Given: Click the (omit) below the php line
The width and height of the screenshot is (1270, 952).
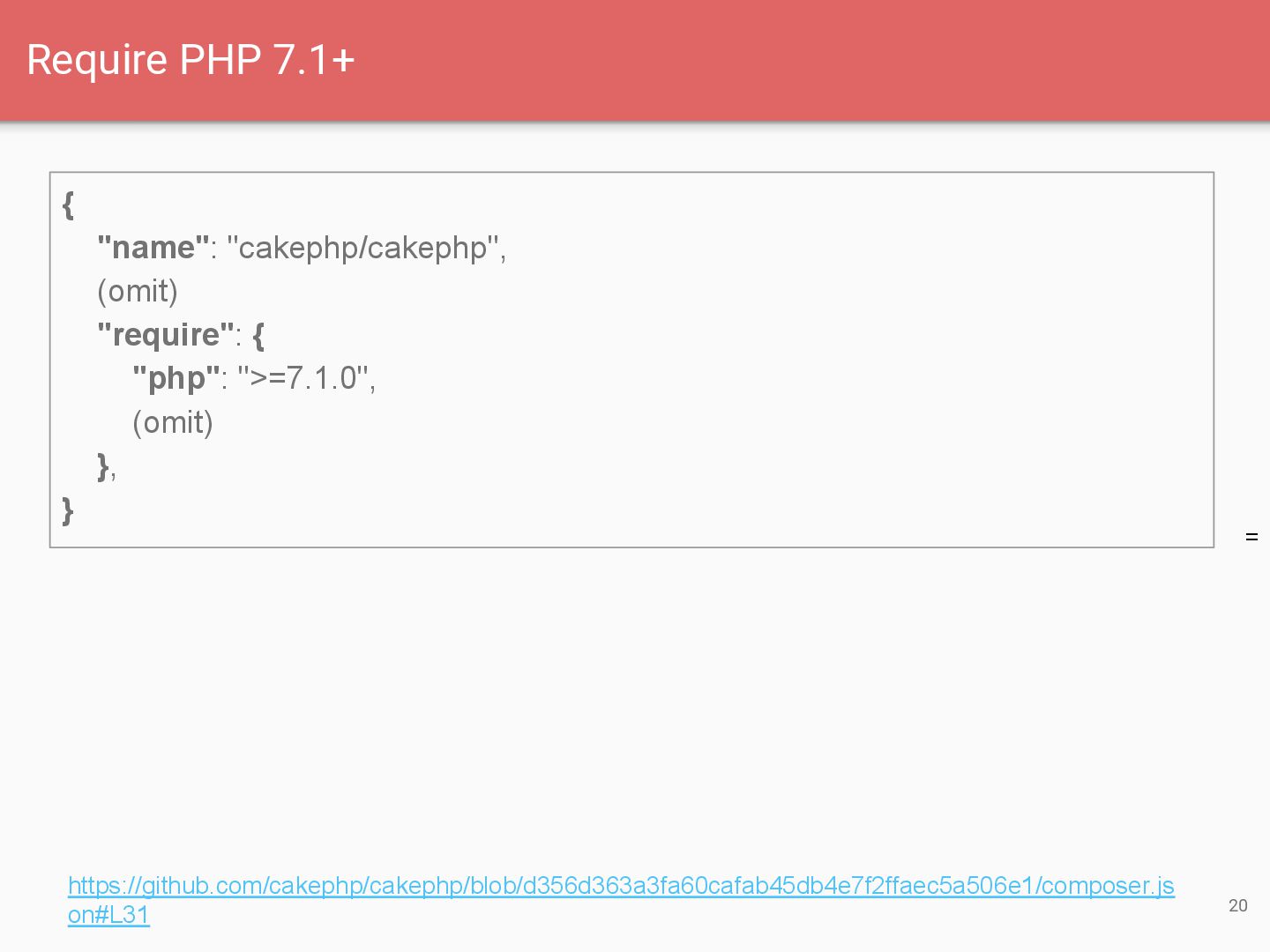Looking at the screenshot, I should tap(173, 422).
